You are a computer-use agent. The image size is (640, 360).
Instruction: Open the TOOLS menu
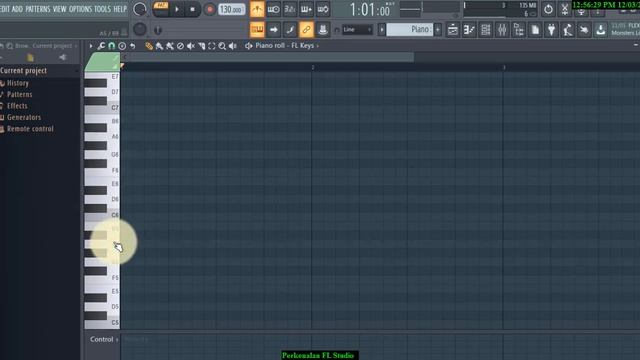102,9
